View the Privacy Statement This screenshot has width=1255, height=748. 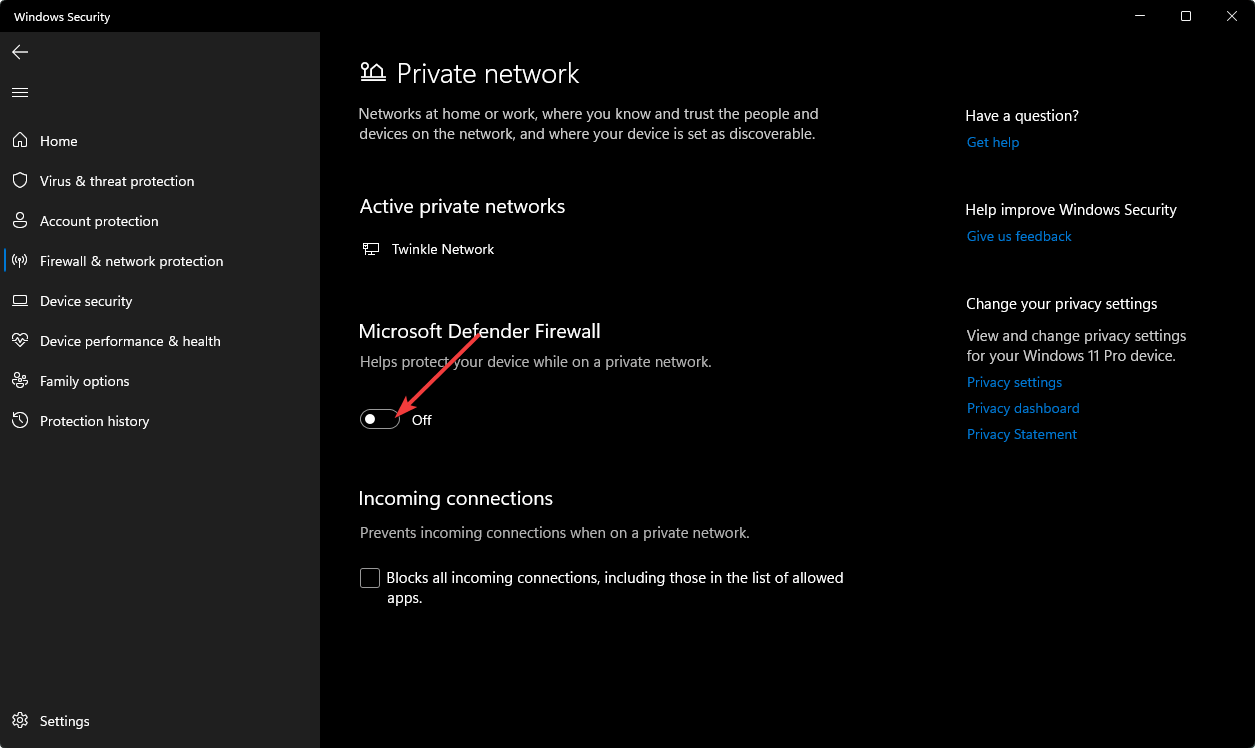point(1021,434)
